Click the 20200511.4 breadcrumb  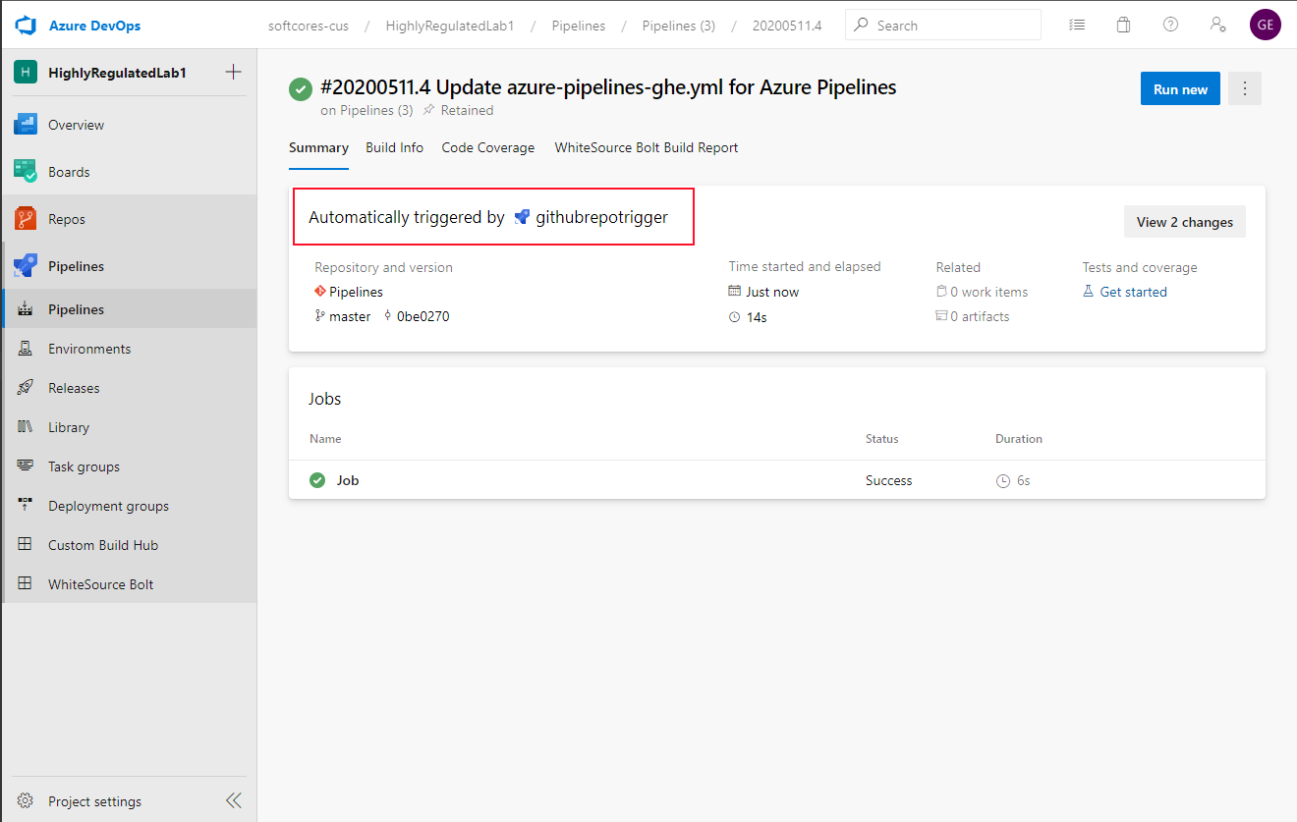click(787, 25)
